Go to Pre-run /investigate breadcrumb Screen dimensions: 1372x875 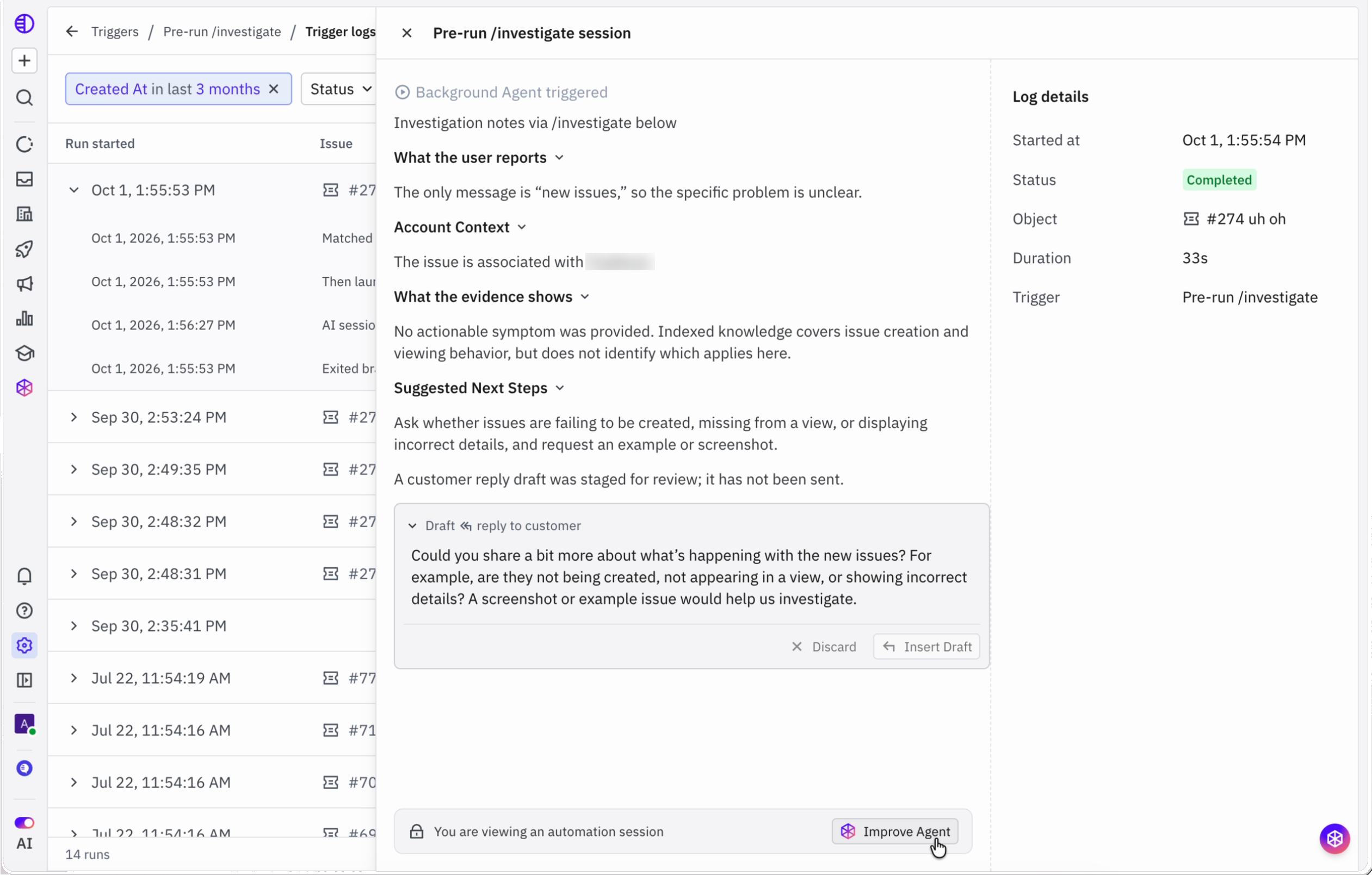pyautogui.click(x=221, y=32)
